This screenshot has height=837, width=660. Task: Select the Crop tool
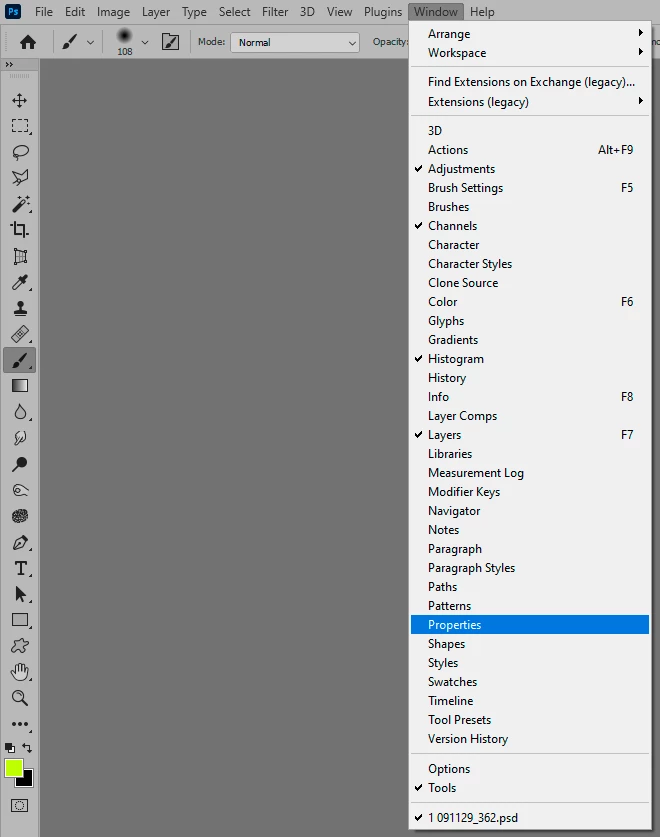click(x=20, y=230)
